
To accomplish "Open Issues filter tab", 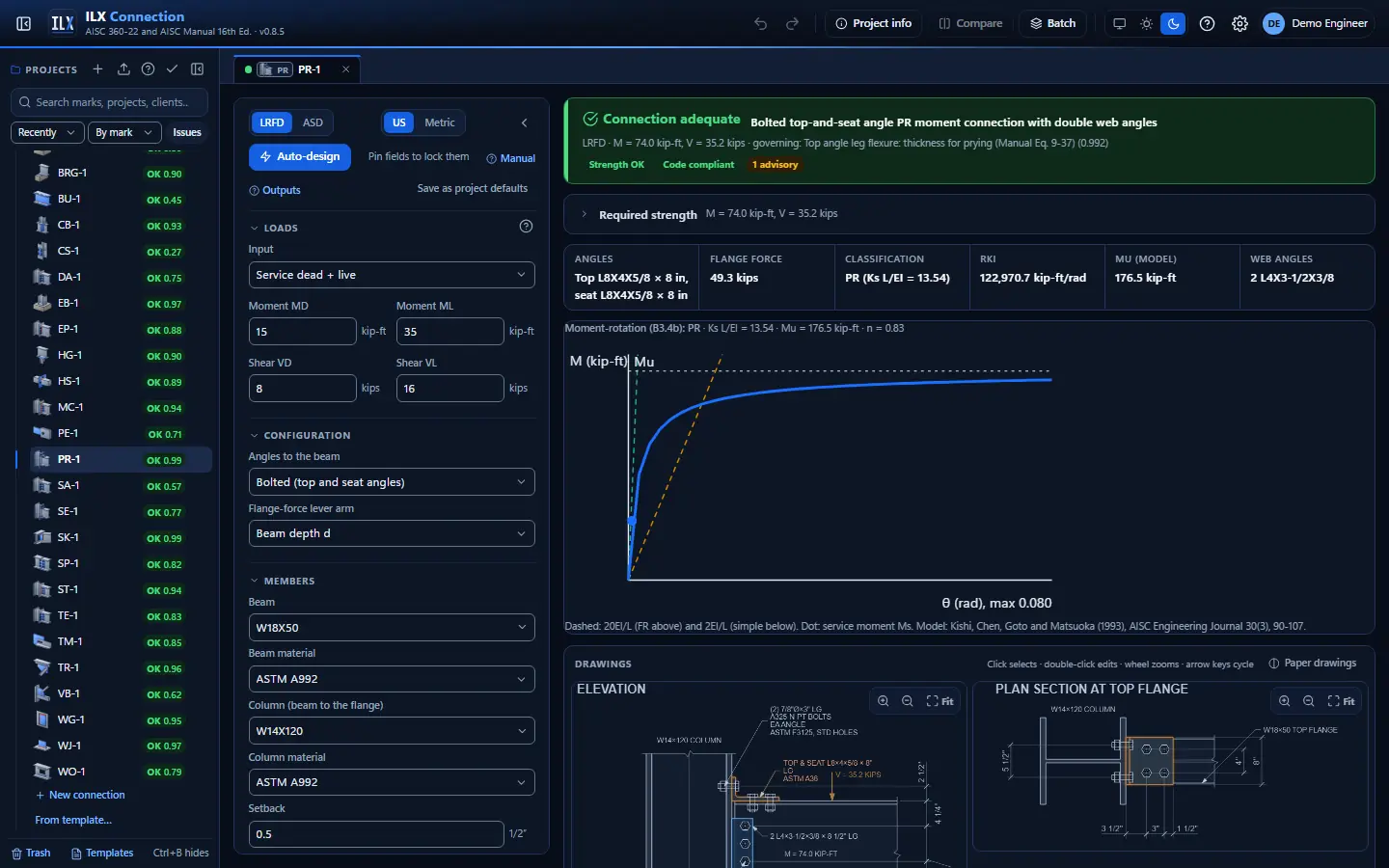I will tap(187, 132).
